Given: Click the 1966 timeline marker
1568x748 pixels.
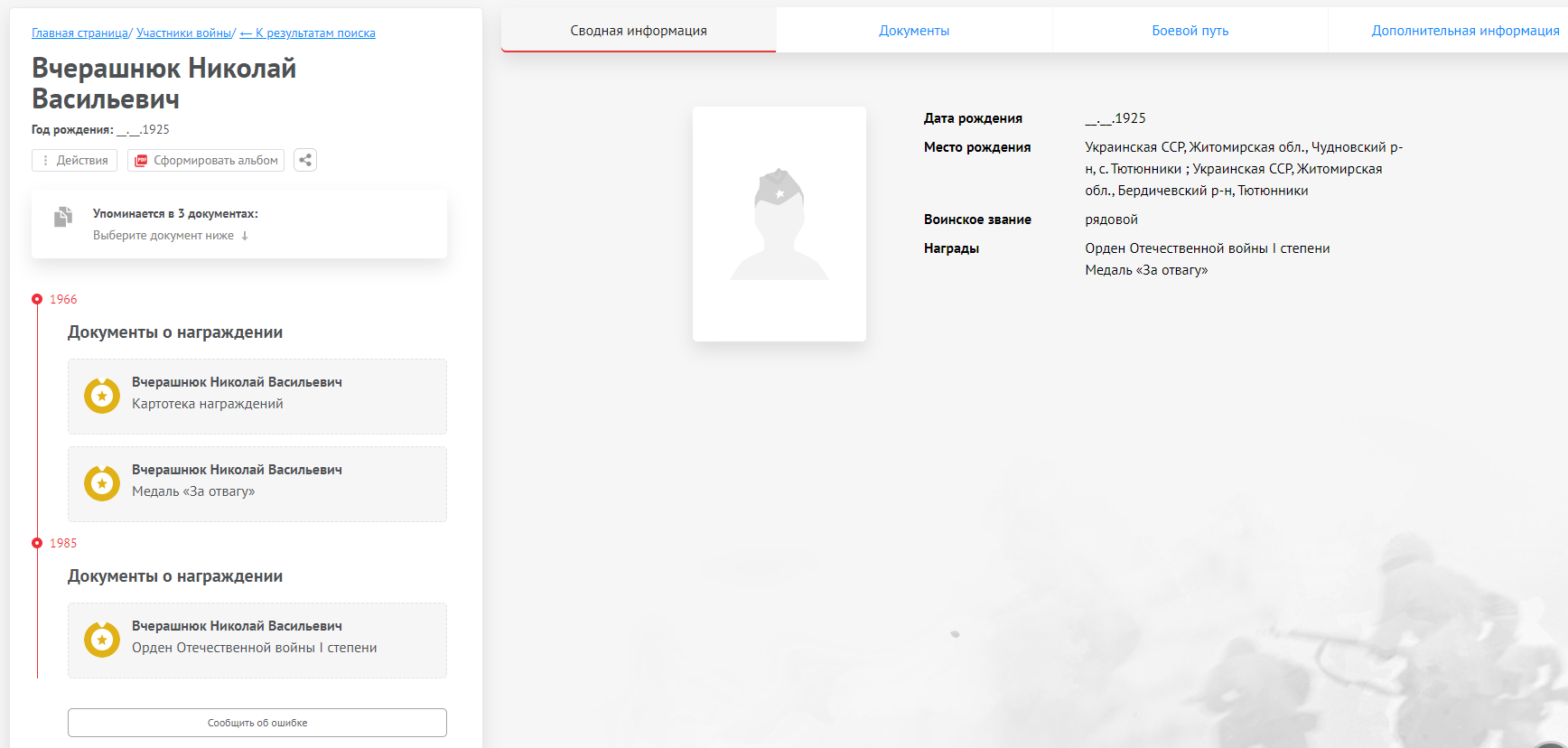Looking at the screenshot, I should 37,299.
